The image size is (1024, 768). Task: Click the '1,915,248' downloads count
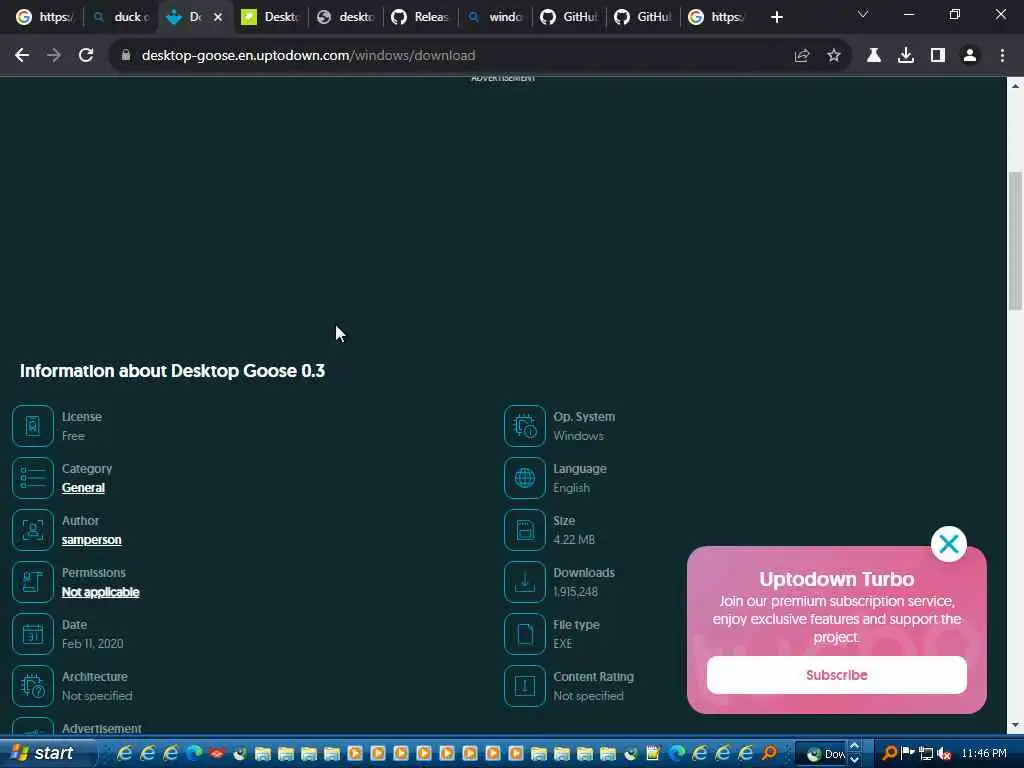[x=575, y=592]
